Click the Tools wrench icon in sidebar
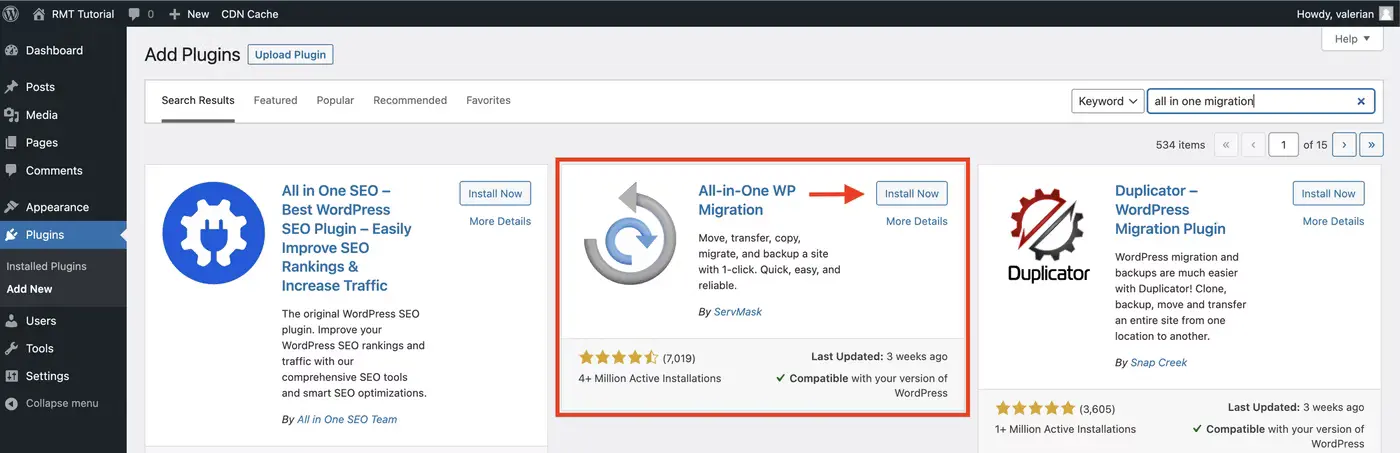The image size is (1400, 453). tap(12, 349)
